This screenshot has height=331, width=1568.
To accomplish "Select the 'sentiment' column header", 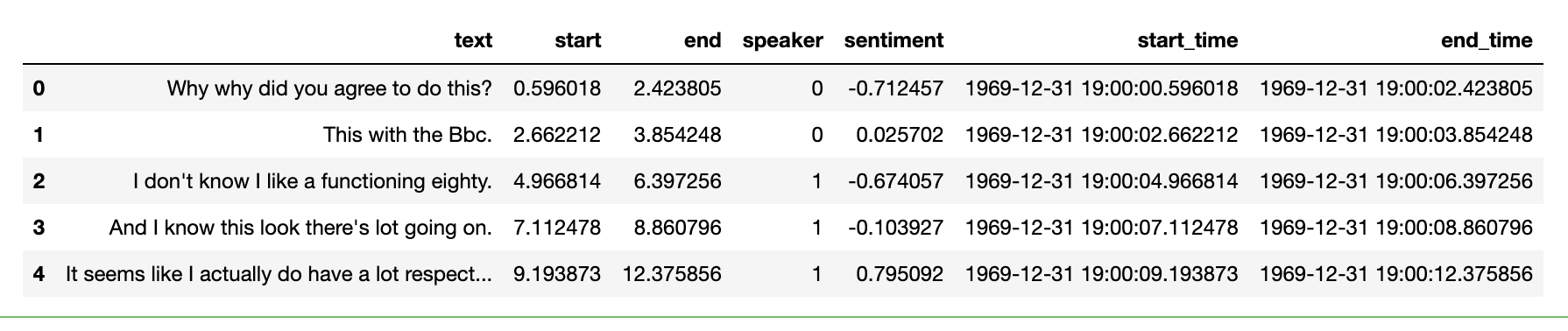I will [x=893, y=40].
